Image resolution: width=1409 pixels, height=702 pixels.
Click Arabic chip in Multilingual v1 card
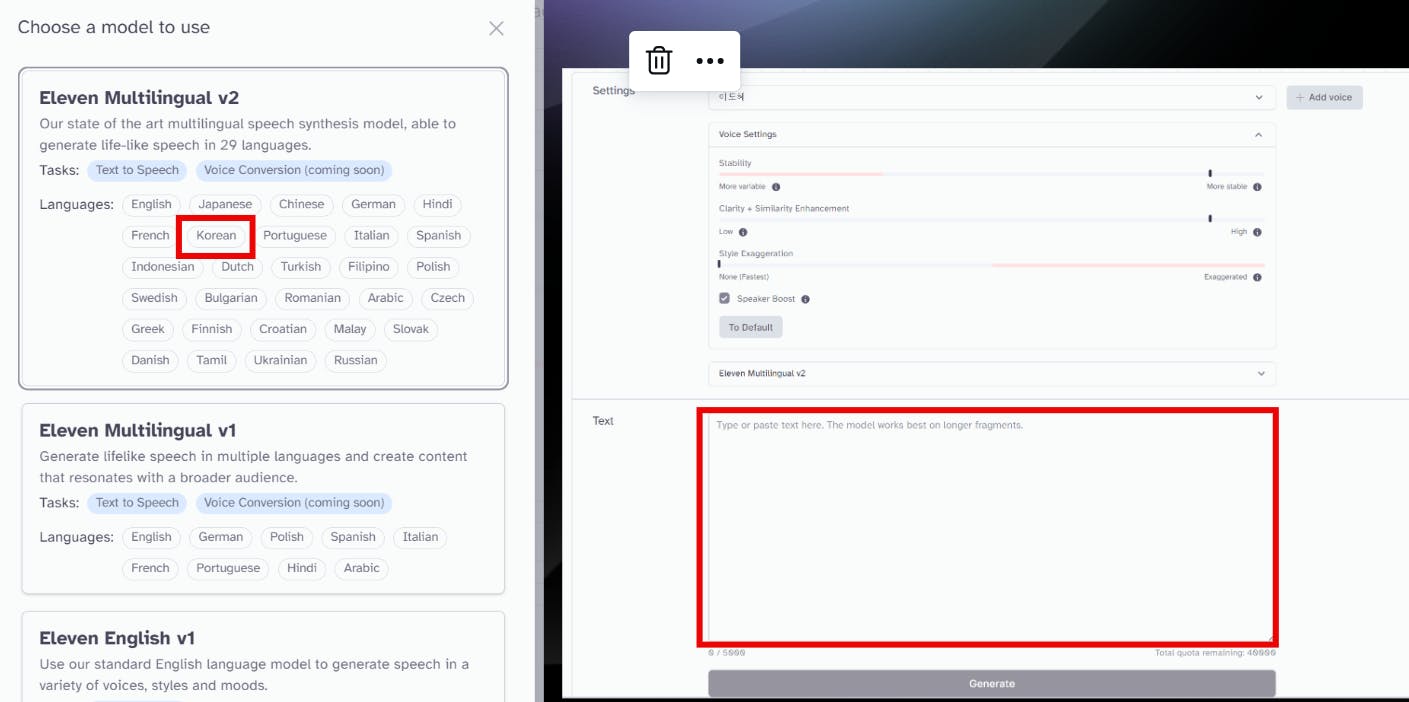[361, 568]
